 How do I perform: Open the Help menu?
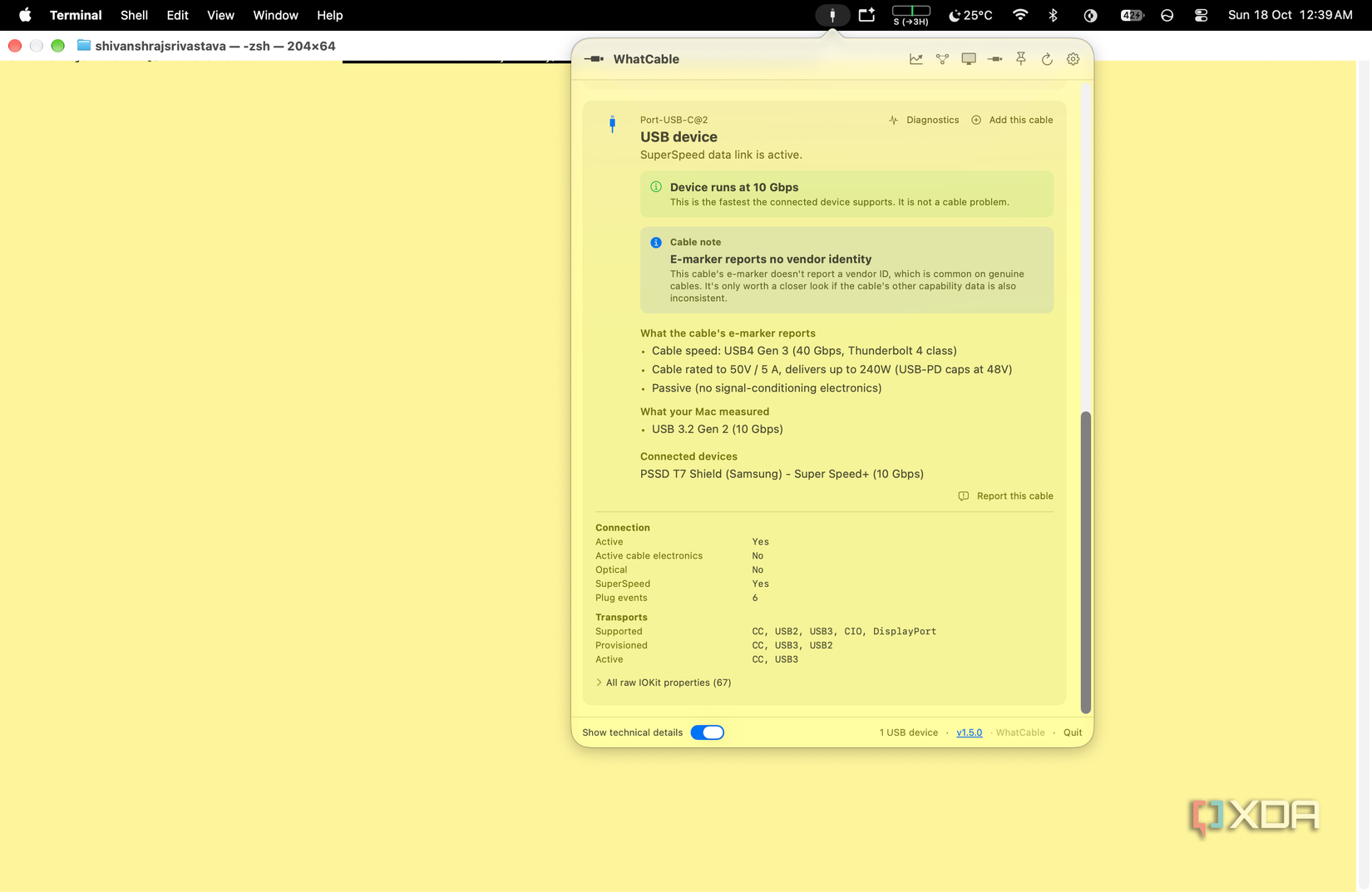click(x=329, y=15)
